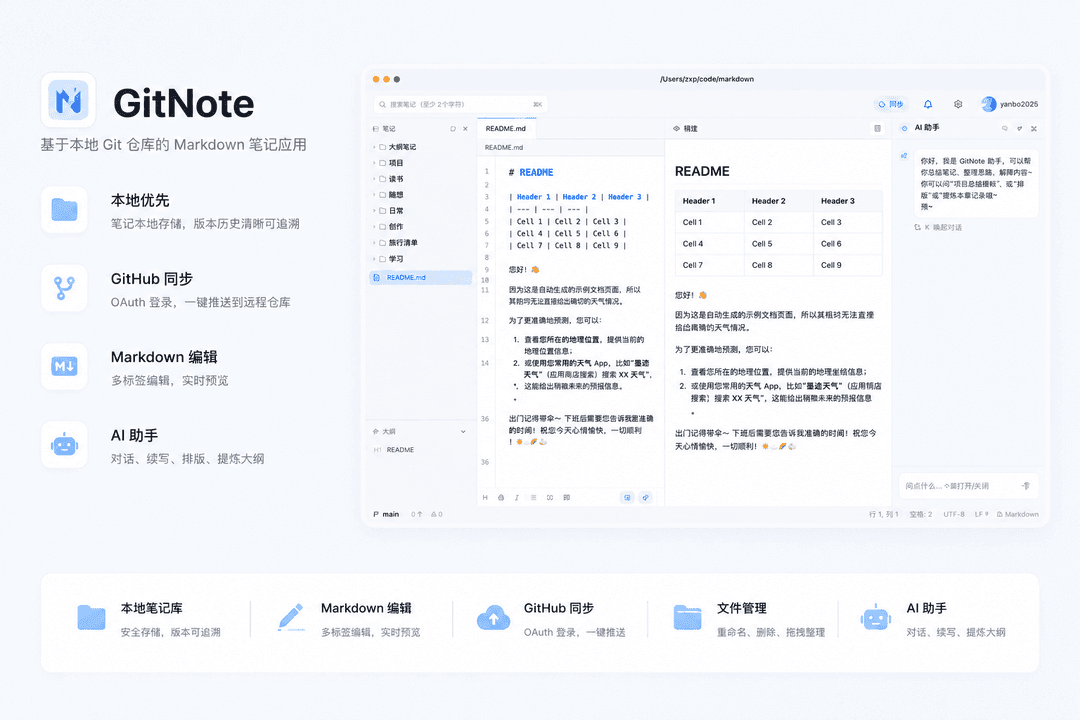Viewport: 1080px width, 720px height.
Task: Click the pin icon in AI panel header
Action: [x=1019, y=129]
